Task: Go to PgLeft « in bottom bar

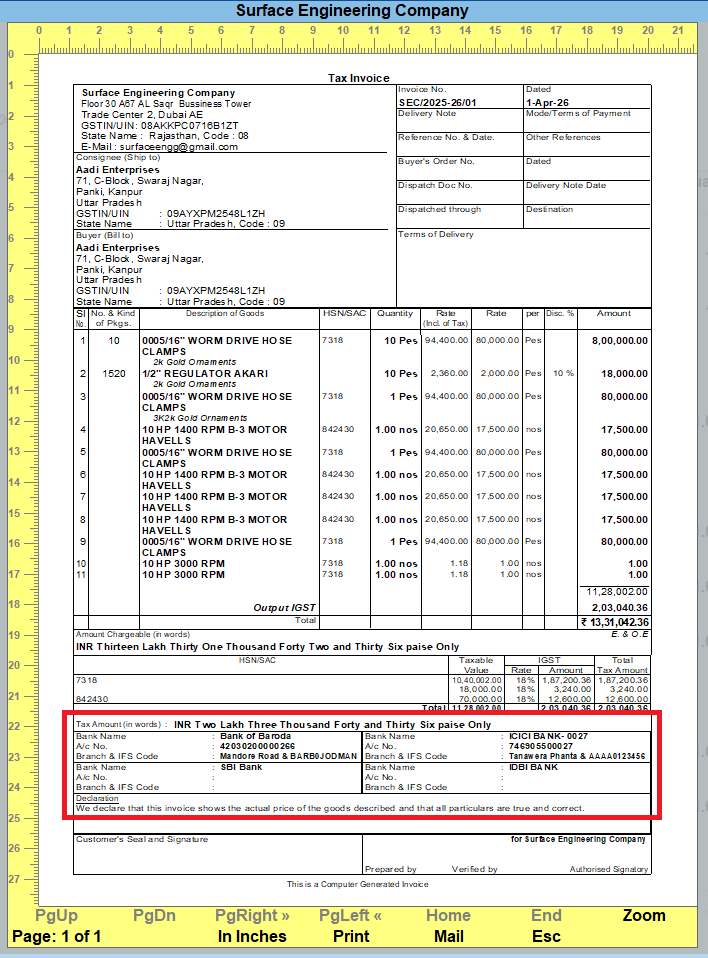Action: [x=351, y=915]
